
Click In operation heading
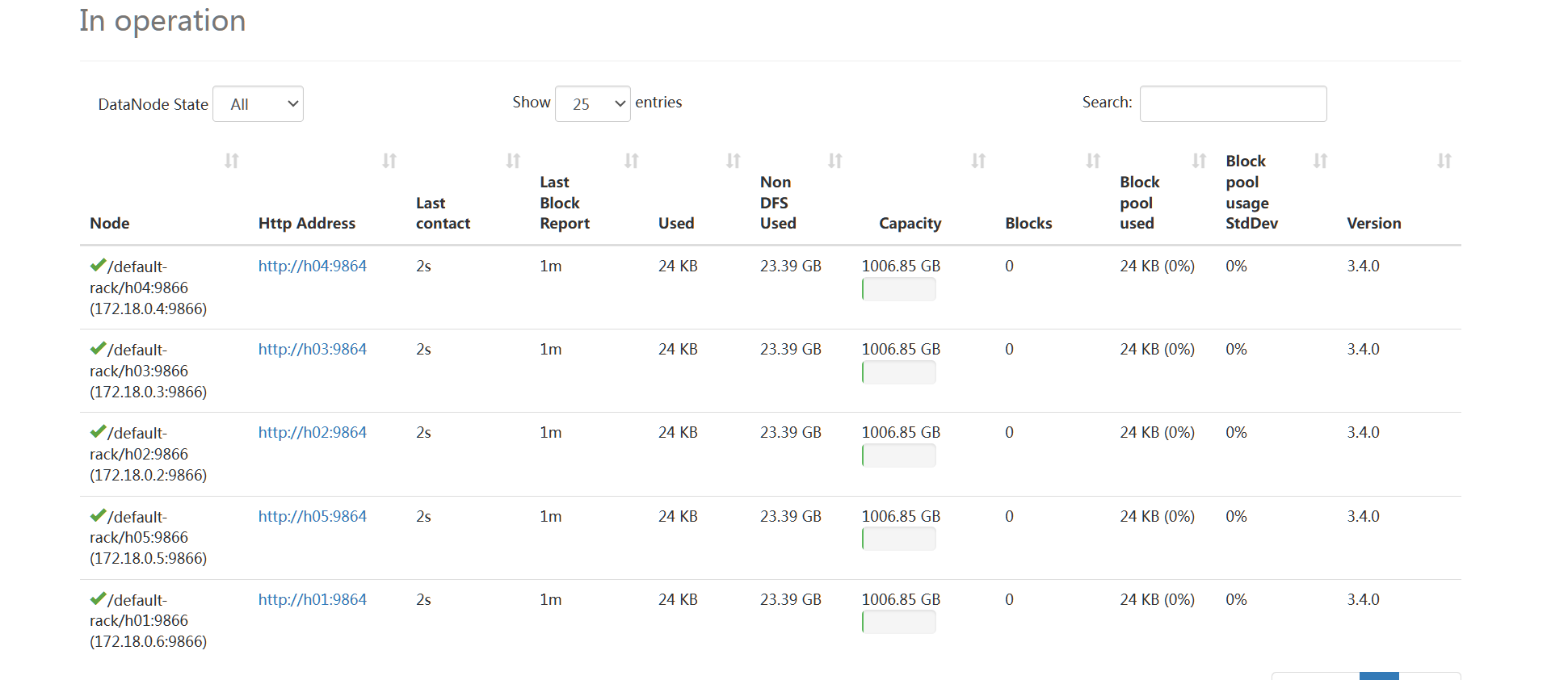[x=162, y=20]
